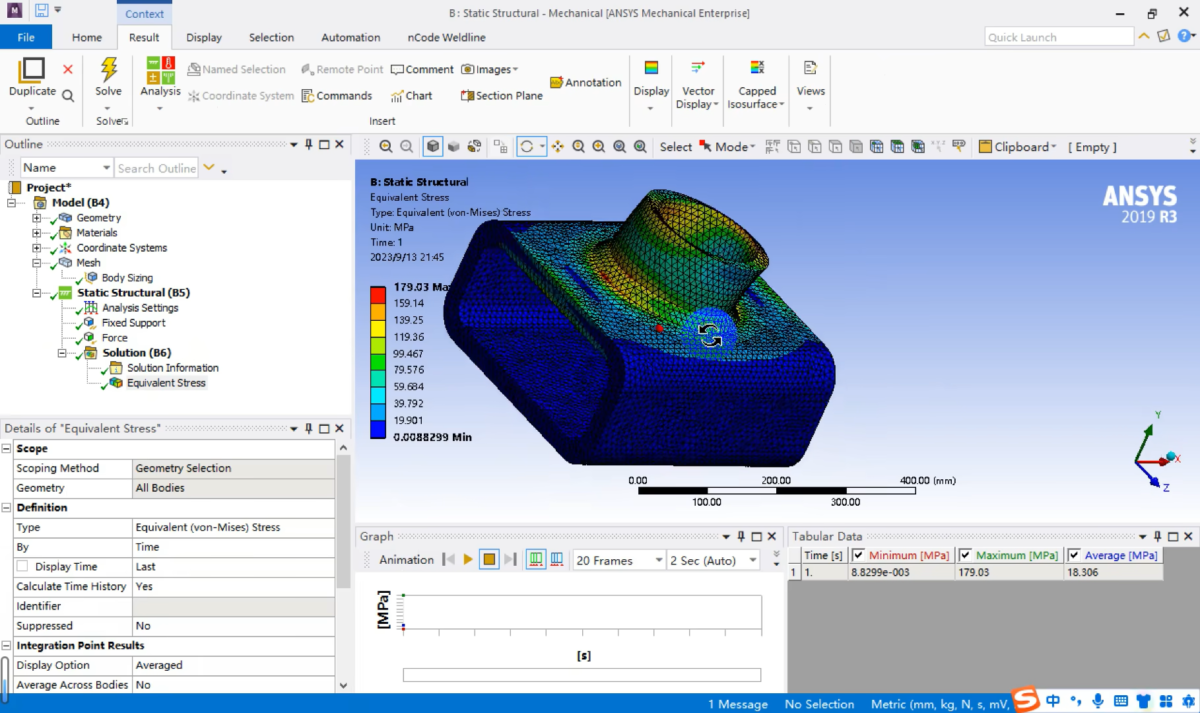This screenshot has width=1200, height=713.
Task: Insert a Comment from the ribbon
Action: pos(422,70)
